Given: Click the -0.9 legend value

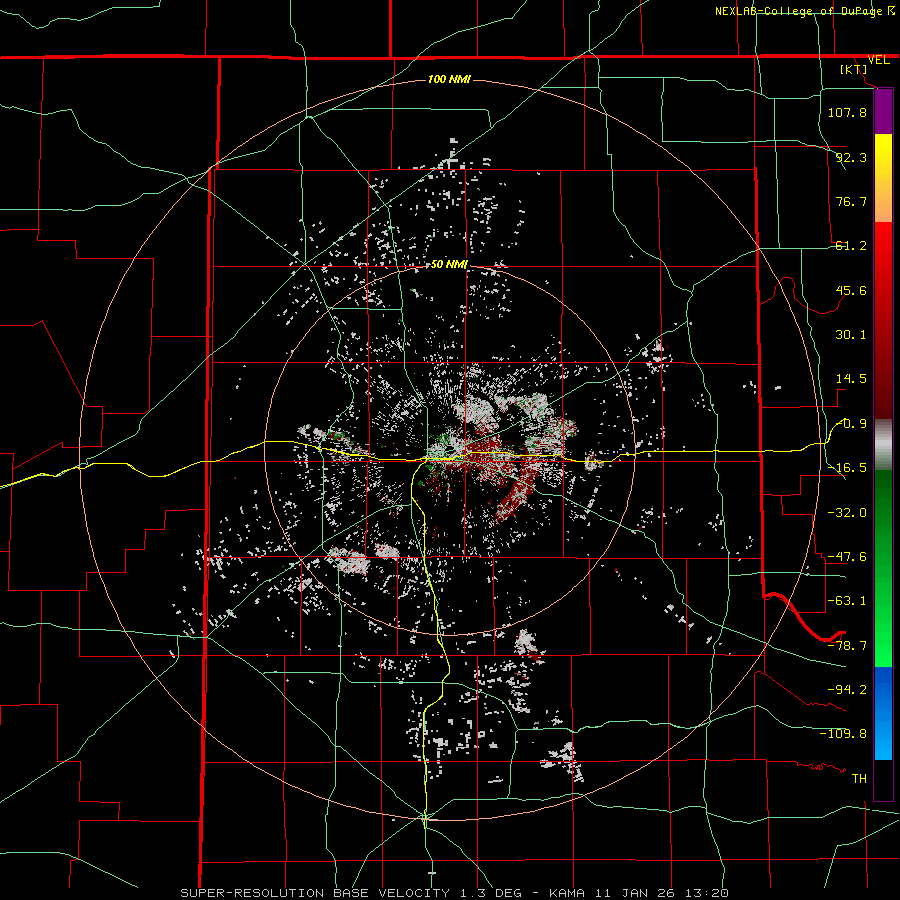Looking at the screenshot, I should point(852,423).
